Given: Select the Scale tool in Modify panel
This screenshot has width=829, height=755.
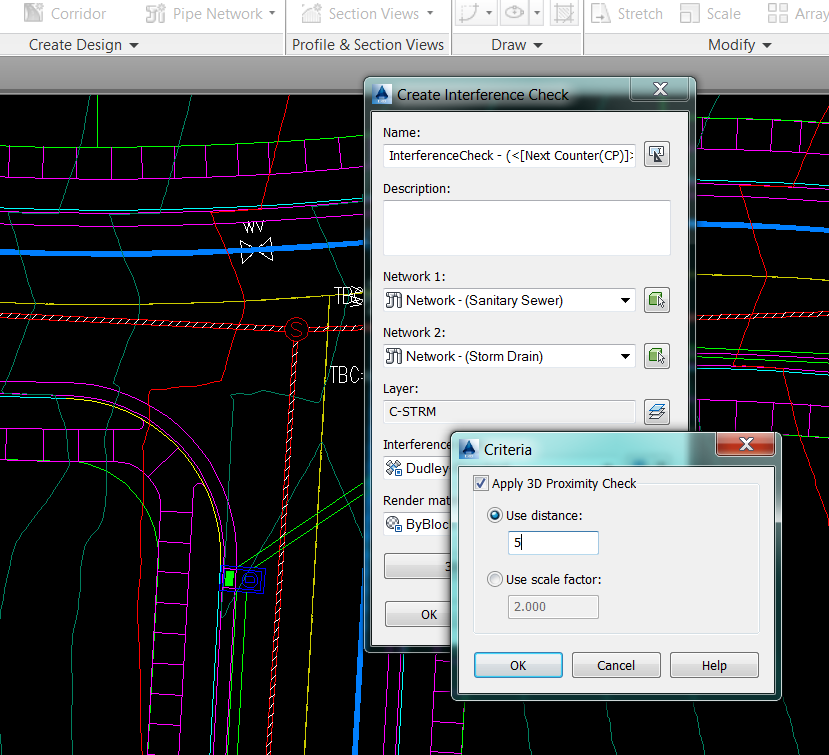Looking at the screenshot, I should point(688,14).
